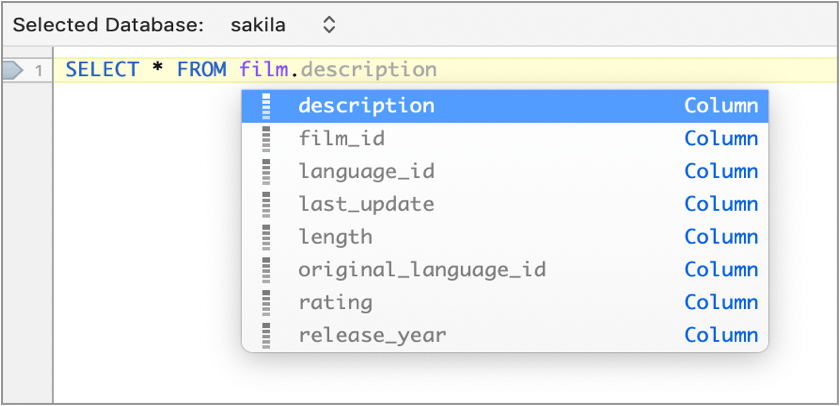The image size is (840, 406).
Task: Place cursor on the SELECT keyword
Action: (x=102, y=70)
